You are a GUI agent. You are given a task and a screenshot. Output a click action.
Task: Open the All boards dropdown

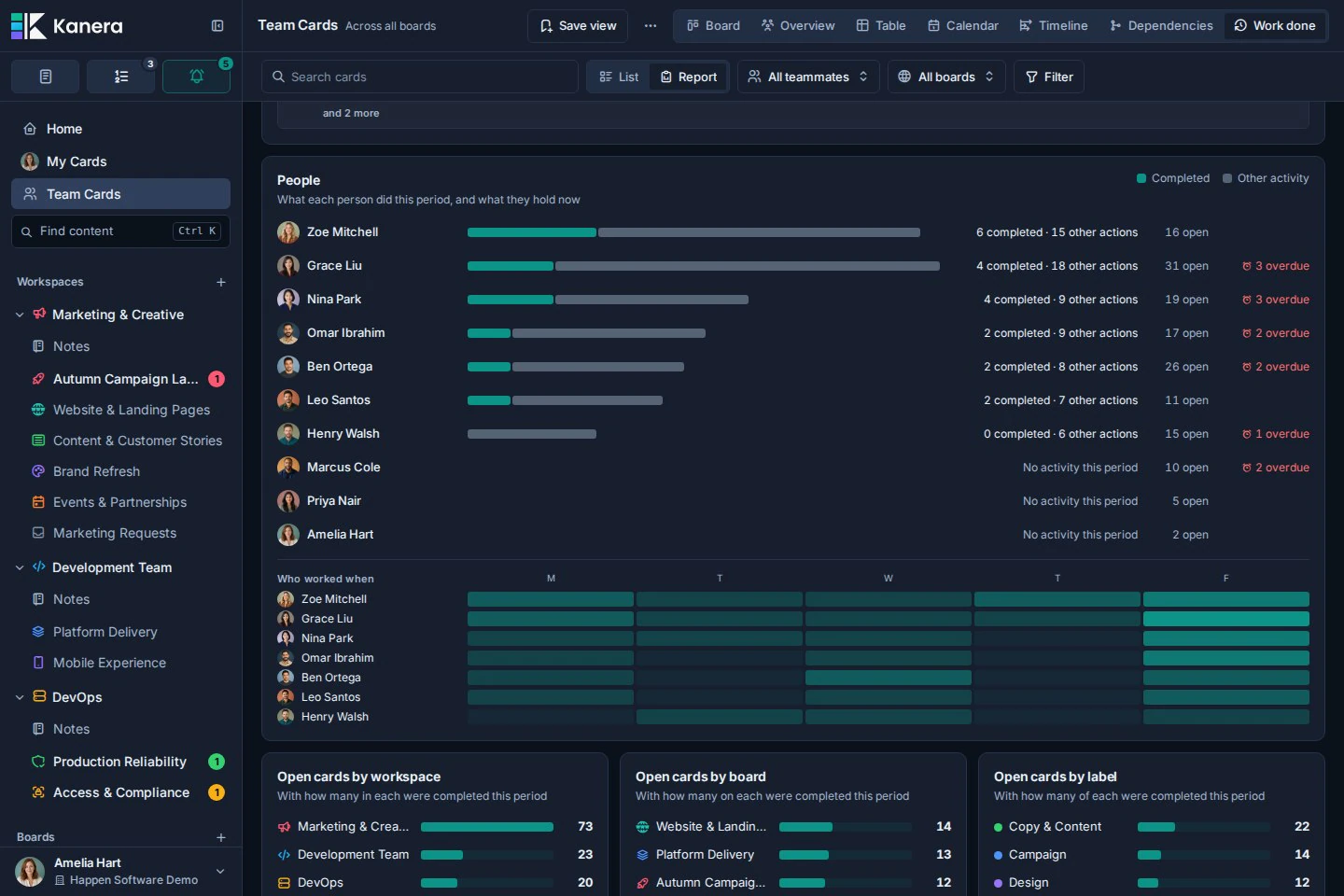tap(946, 77)
